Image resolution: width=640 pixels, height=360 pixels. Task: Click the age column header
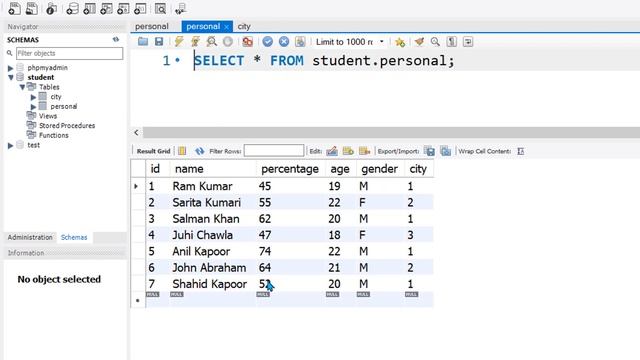[x=340, y=169]
